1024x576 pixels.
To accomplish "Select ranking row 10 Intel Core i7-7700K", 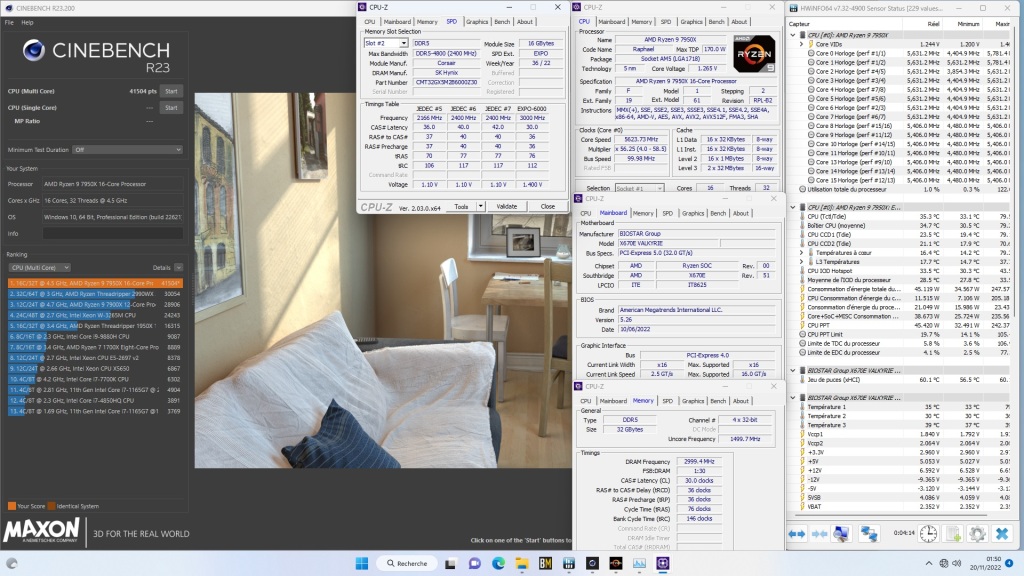I will (x=95, y=379).
